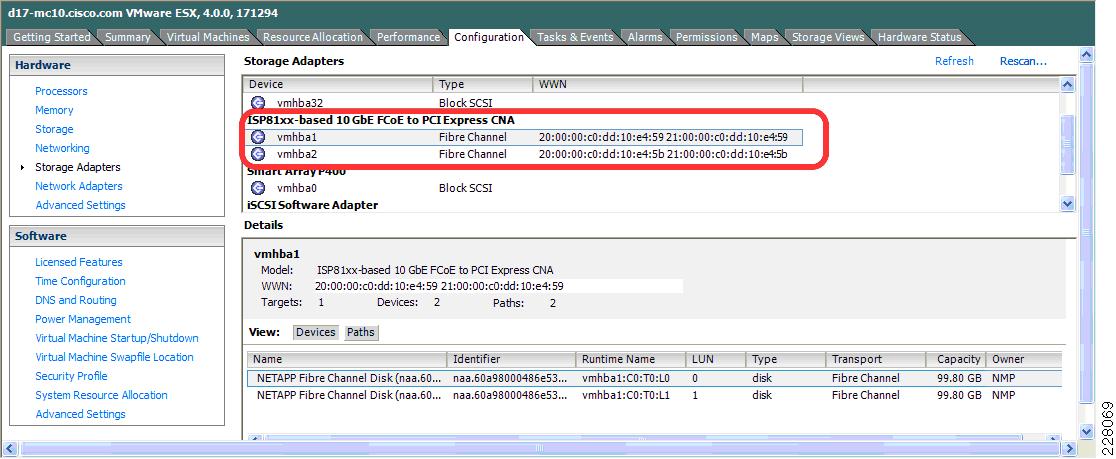
Task: Click the vmhba0 adapter icon
Action: point(259,188)
